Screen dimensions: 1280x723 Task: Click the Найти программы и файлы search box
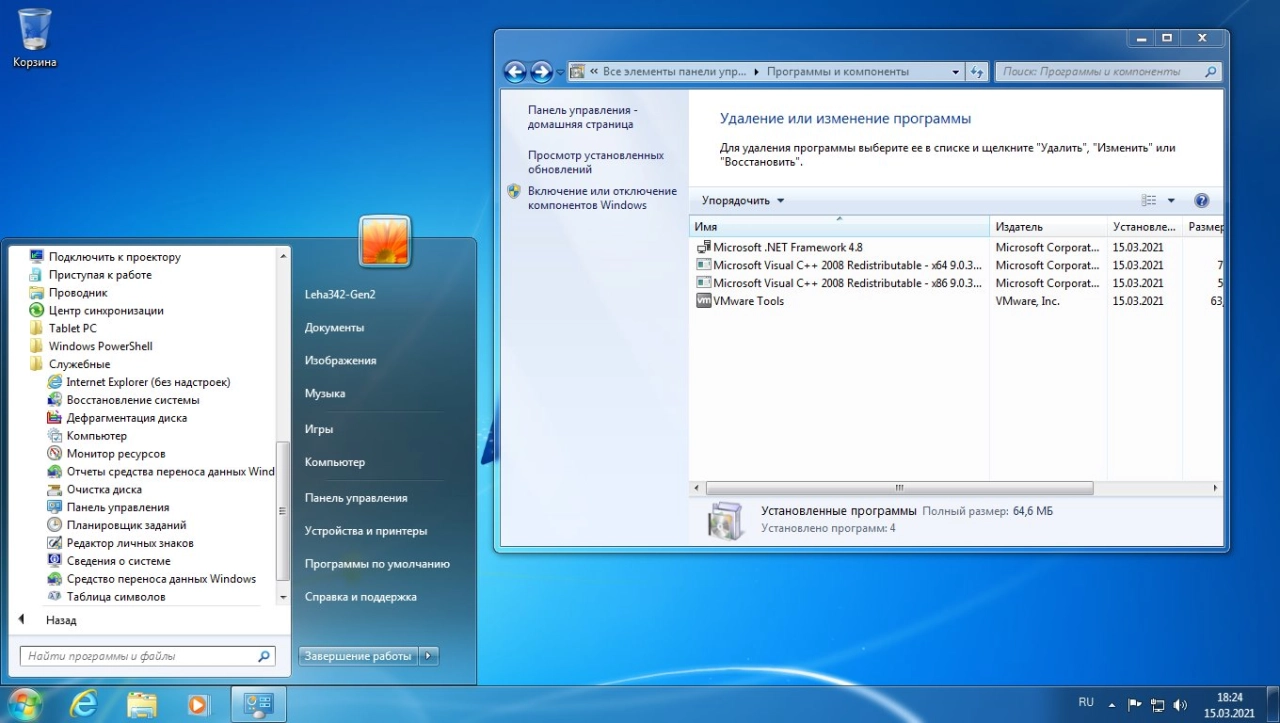click(x=147, y=656)
